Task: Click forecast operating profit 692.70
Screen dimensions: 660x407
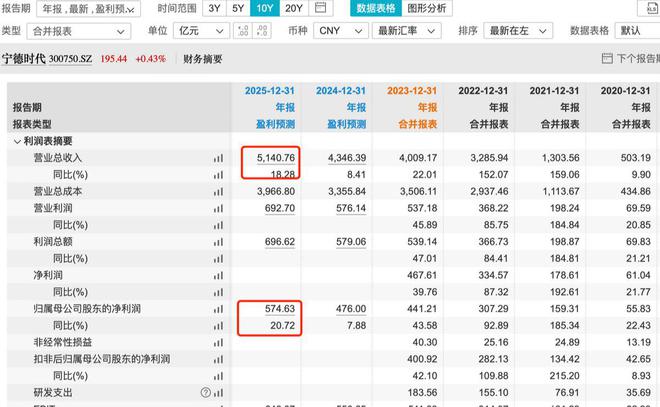Action: [279, 208]
